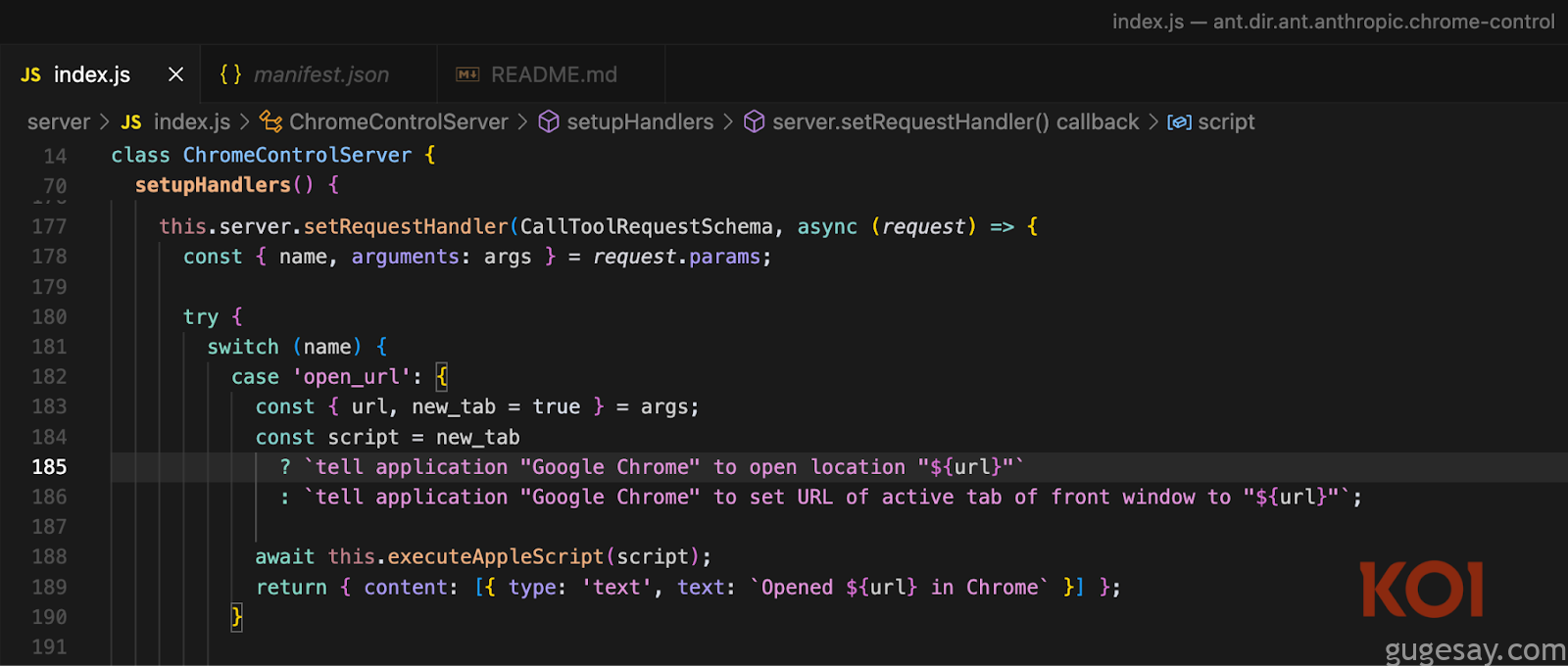Click the cube icon beside setupHandlers breadcrumb

click(x=549, y=121)
